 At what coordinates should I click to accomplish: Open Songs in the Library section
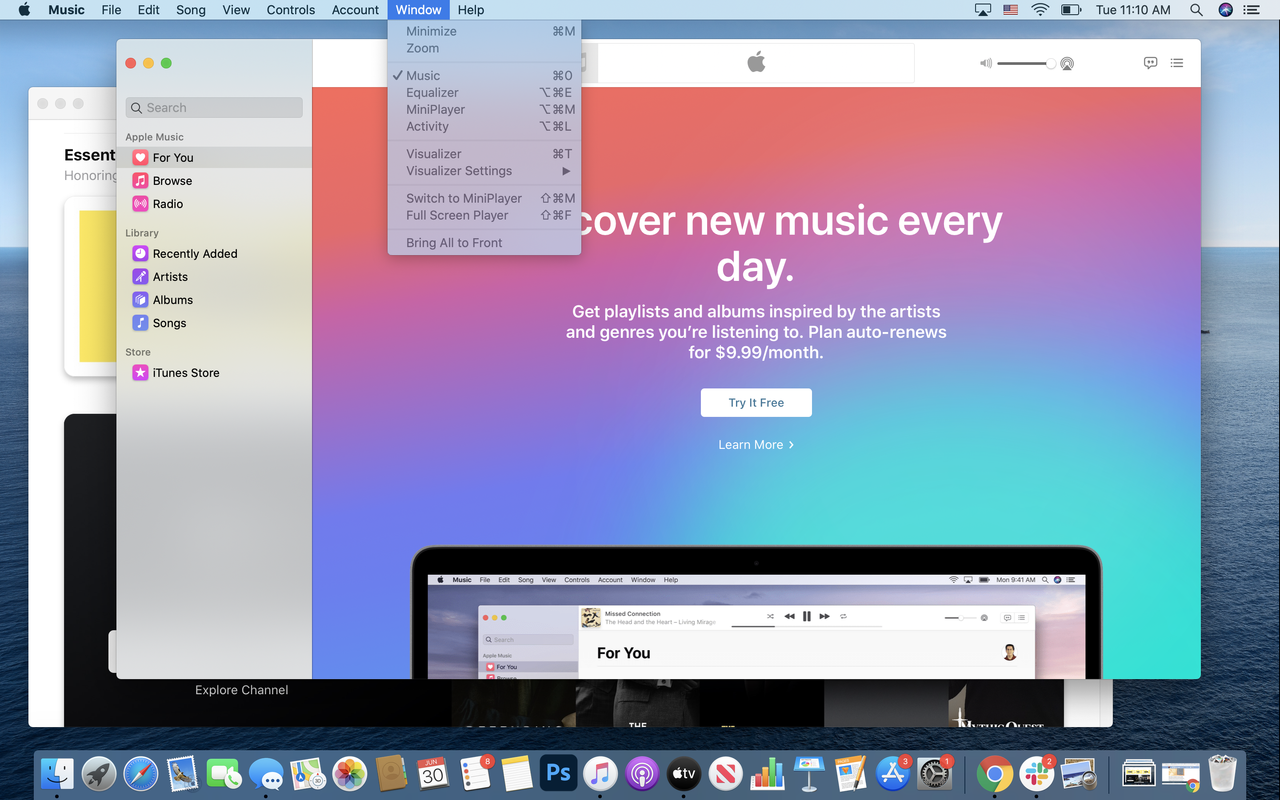(x=213, y=323)
